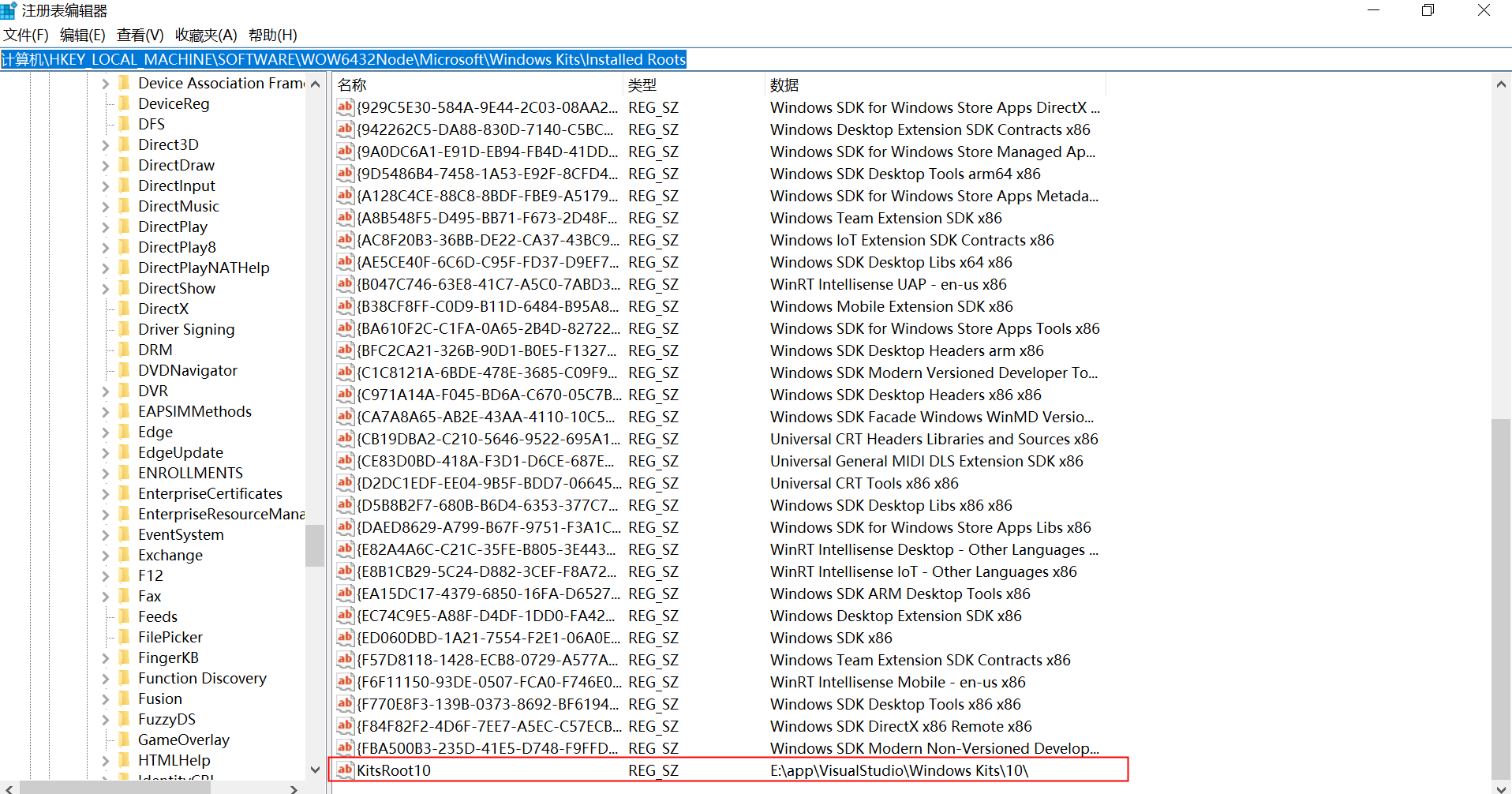The width and height of the screenshot is (1512, 794).
Task: Expand the Exchange key
Action: click(106, 555)
